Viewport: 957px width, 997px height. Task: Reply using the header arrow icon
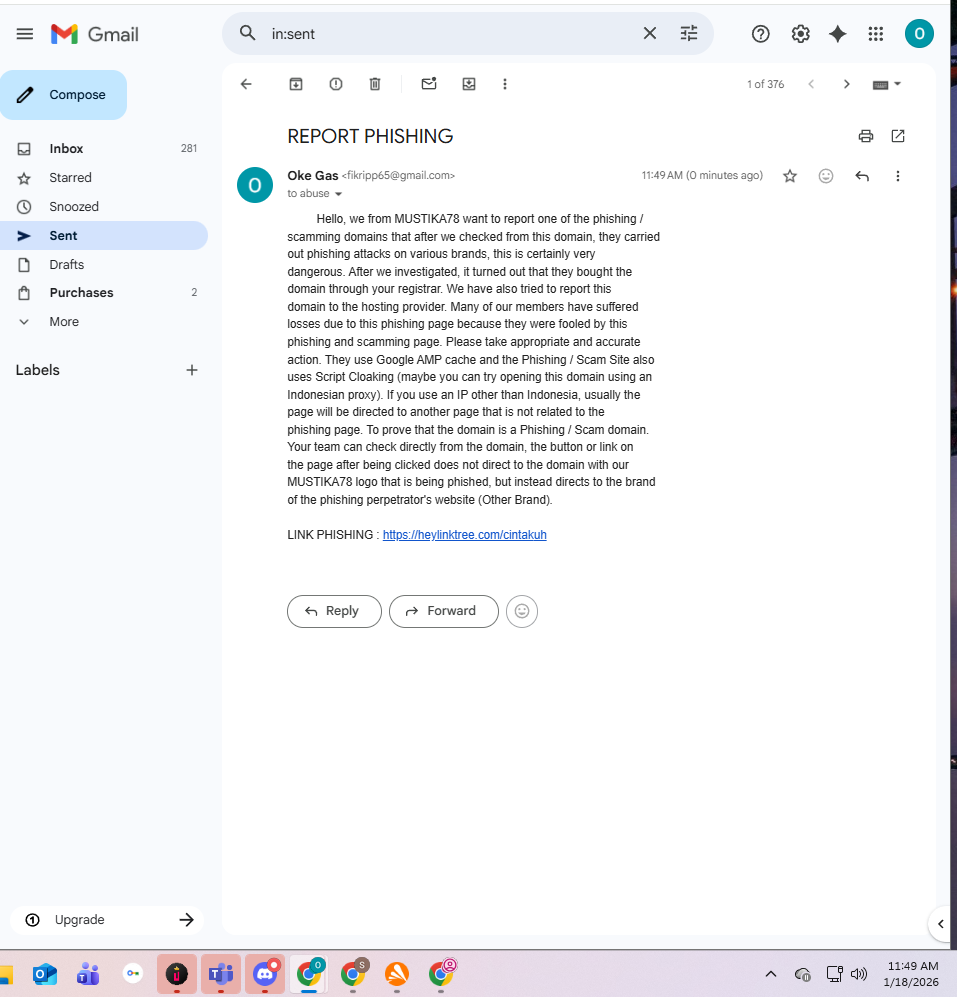(x=862, y=176)
